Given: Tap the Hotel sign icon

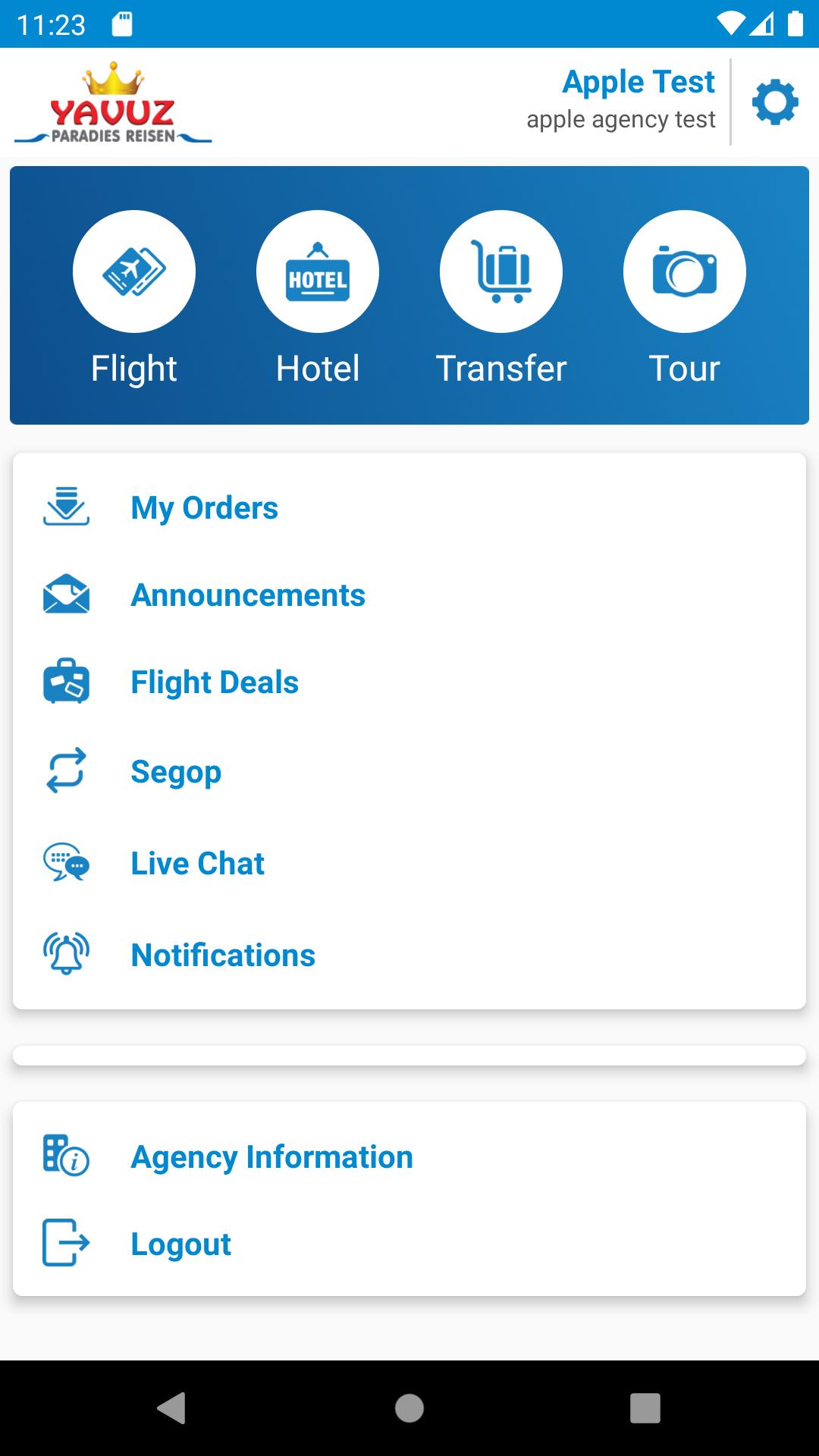Looking at the screenshot, I should (318, 271).
